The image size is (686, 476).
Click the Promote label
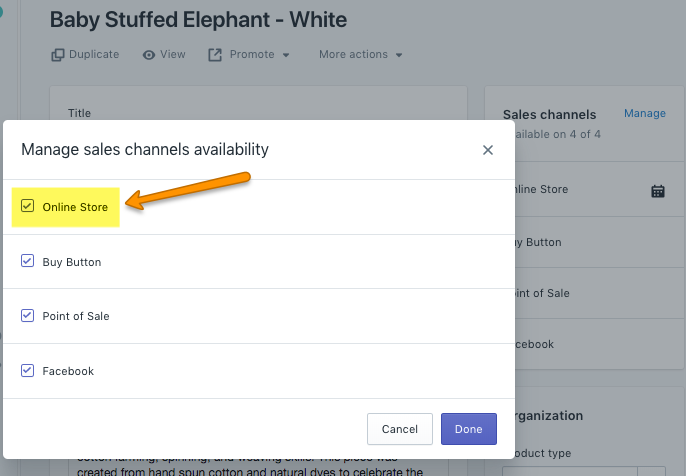[252, 54]
